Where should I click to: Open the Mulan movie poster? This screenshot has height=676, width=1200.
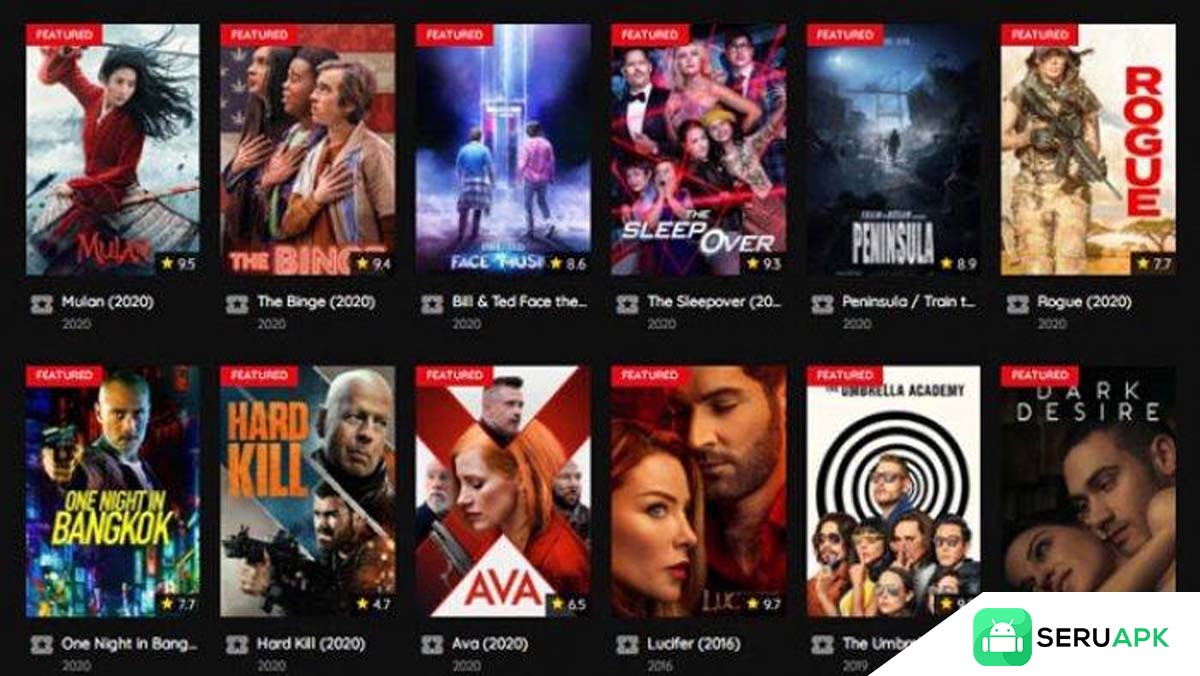[x=112, y=149]
